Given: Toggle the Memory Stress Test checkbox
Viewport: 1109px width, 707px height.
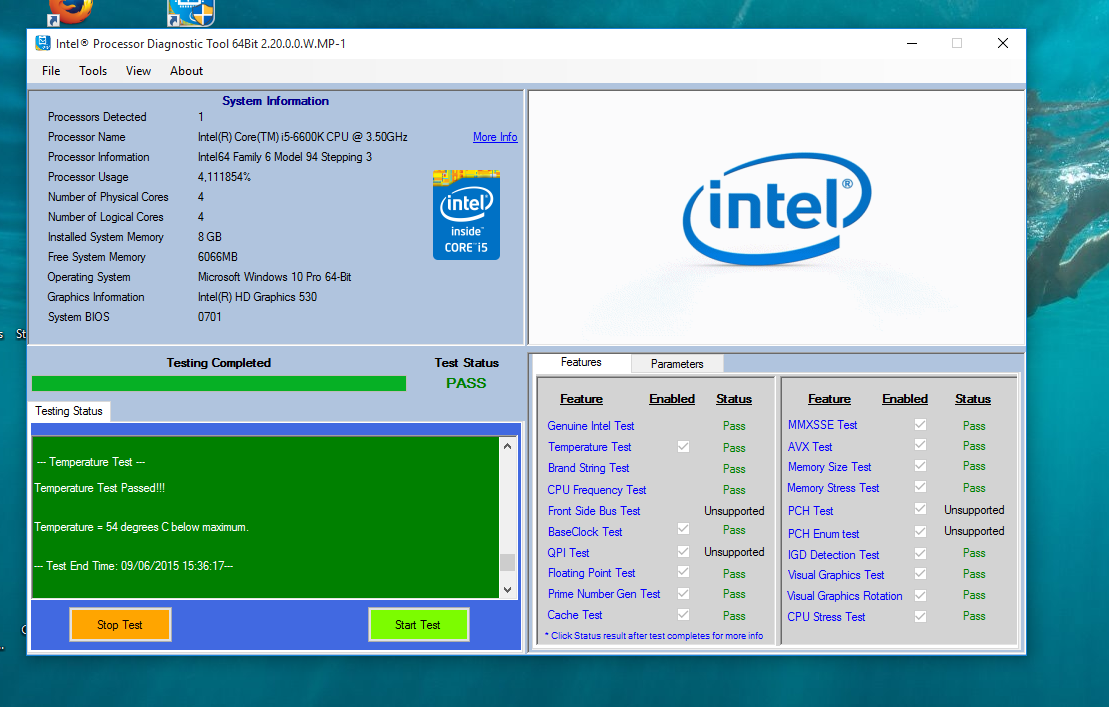Looking at the screenshot, I should pos(920,486).
